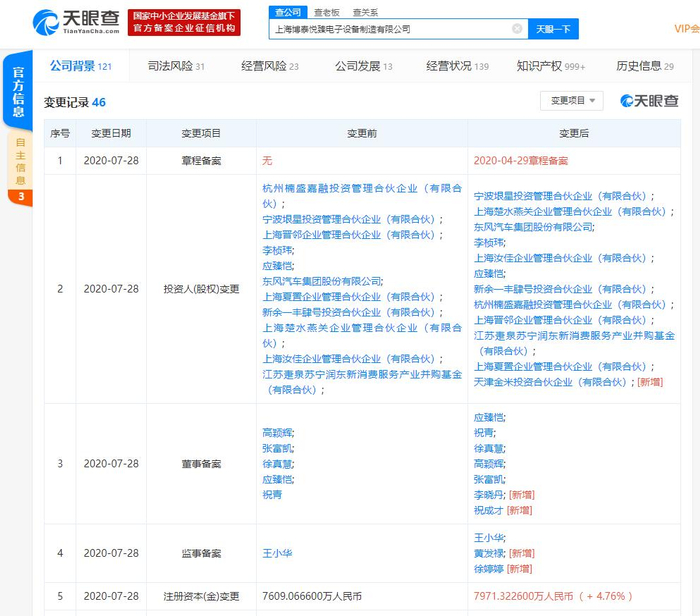Screen dimensions: 700x616
Task: Open the 变更项目 filter dropdown
Action: (x=571, y=101)
